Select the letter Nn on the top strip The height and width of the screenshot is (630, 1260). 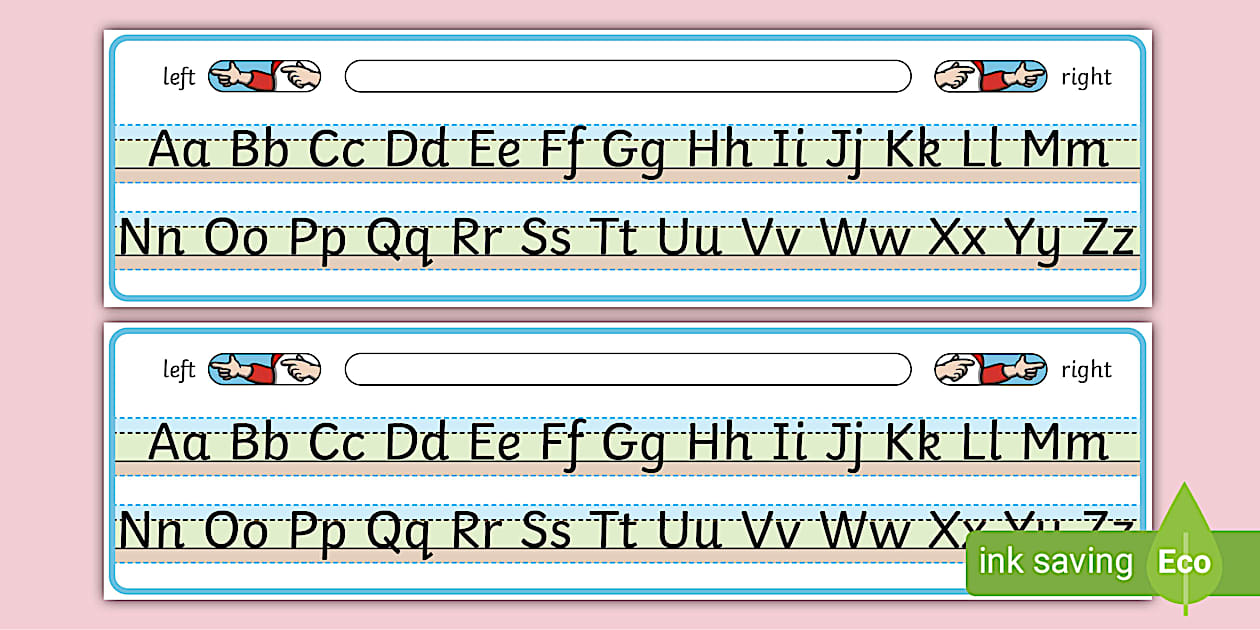[x=149, y=237]
